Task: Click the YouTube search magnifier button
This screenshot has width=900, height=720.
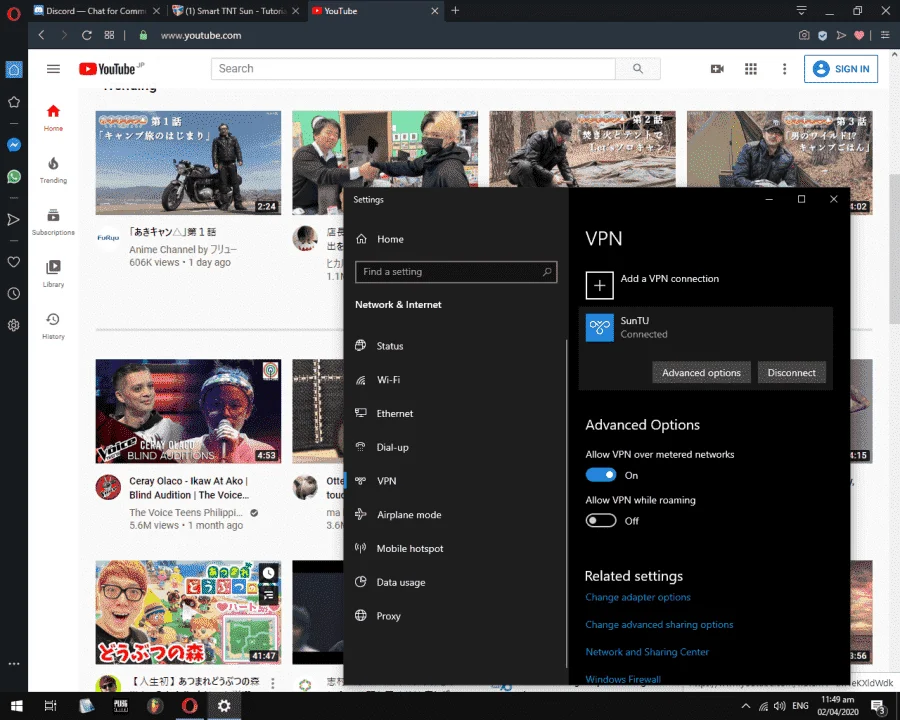Action: [x=638, y=69]
